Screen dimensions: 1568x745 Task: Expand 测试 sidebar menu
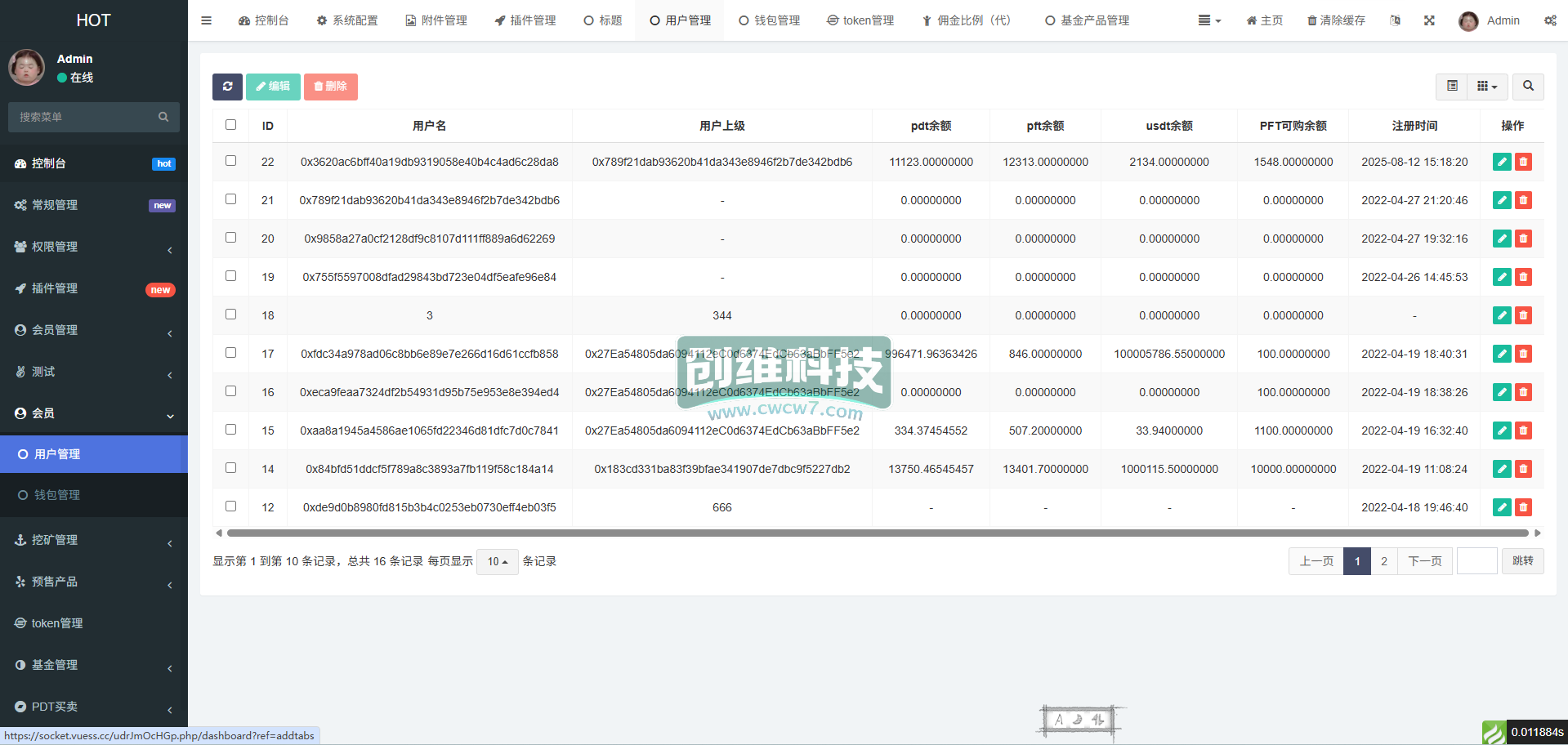94,372
